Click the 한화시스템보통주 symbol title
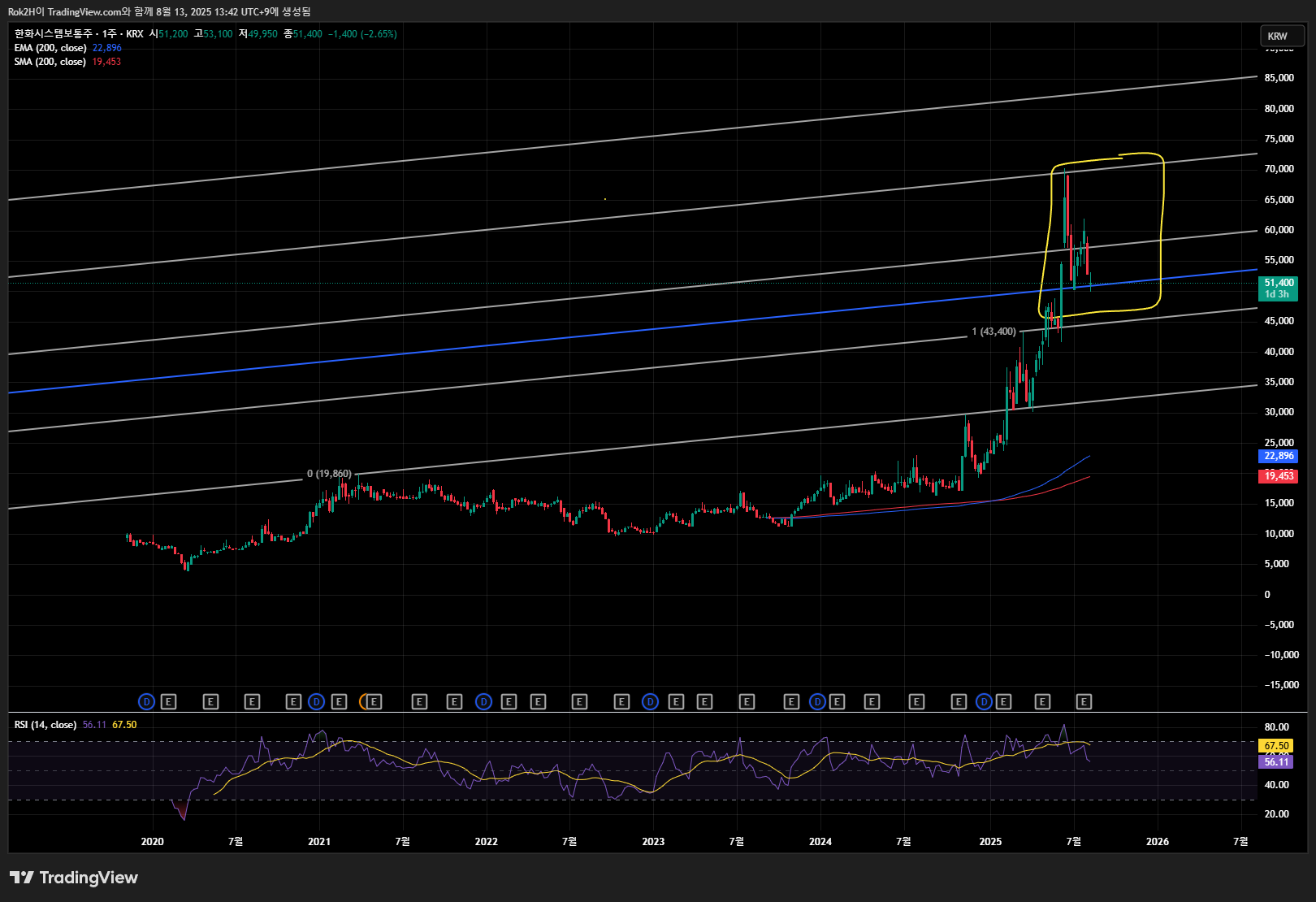The width and height of the screenshot is (1316, 902). point(54,34)
